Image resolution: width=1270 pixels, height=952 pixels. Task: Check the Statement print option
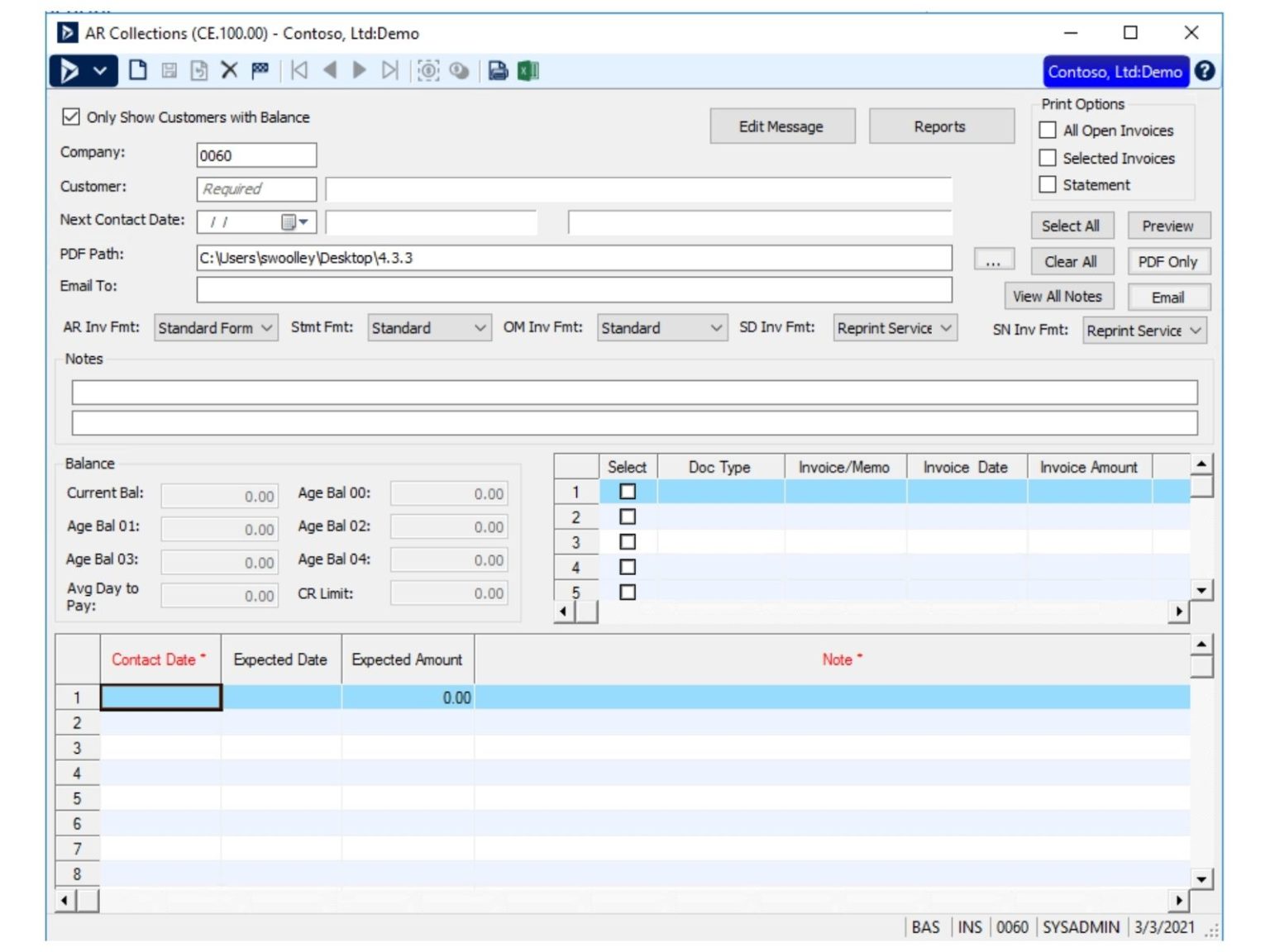1048,184
